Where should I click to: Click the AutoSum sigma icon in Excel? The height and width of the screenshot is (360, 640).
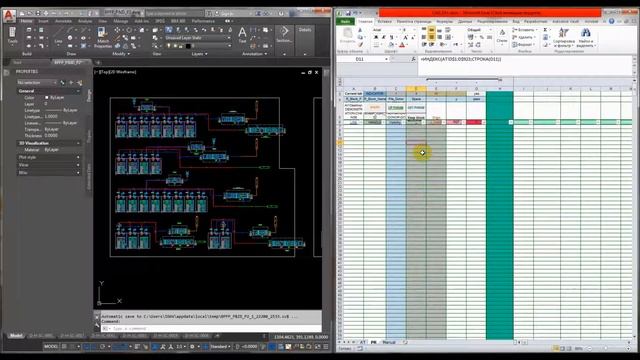click(x=545, y=30)
